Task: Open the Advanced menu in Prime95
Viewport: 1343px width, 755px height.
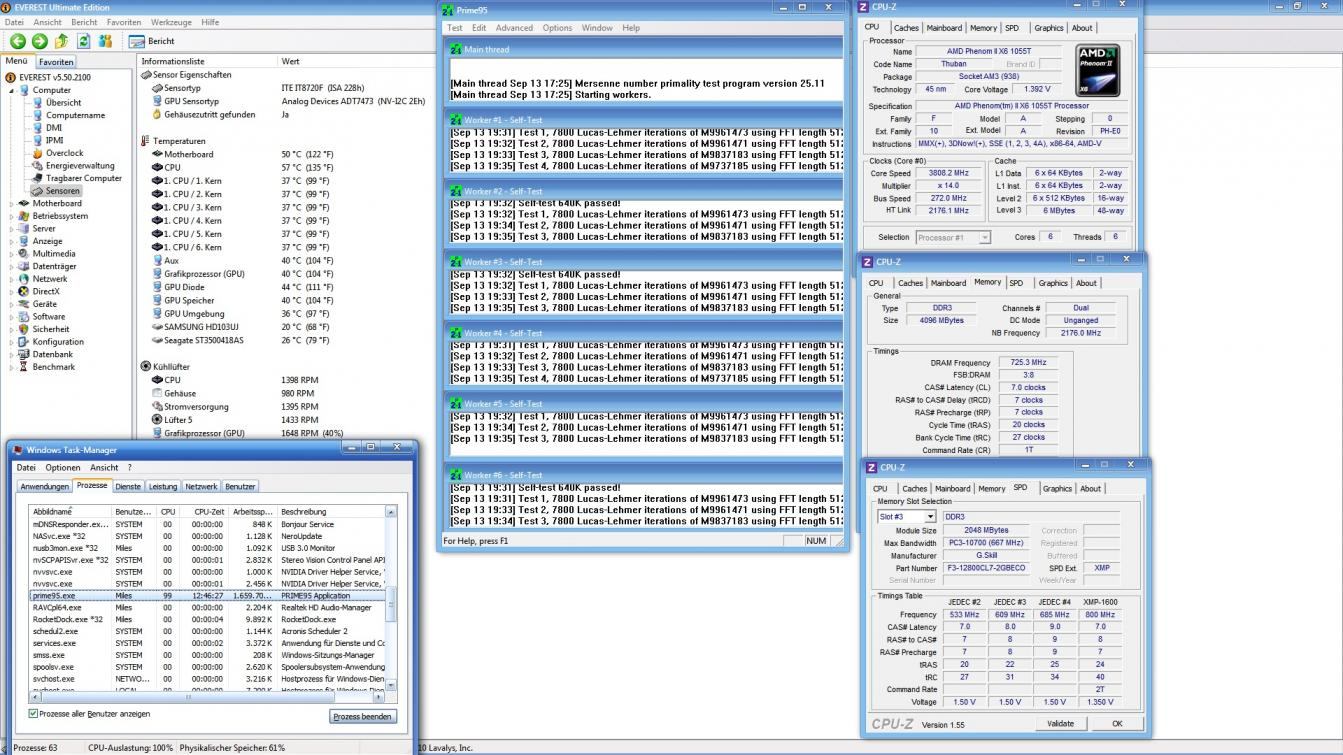Action: (514, 28)
